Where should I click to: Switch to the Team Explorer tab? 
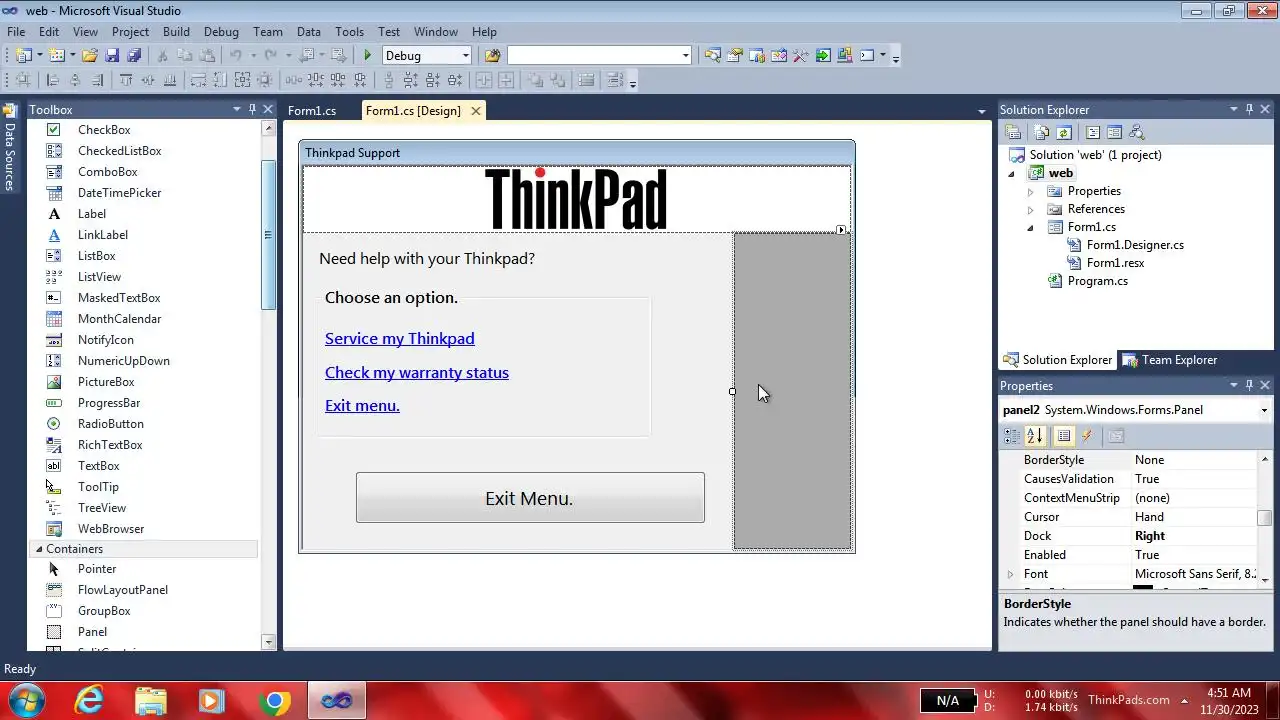1170,360
